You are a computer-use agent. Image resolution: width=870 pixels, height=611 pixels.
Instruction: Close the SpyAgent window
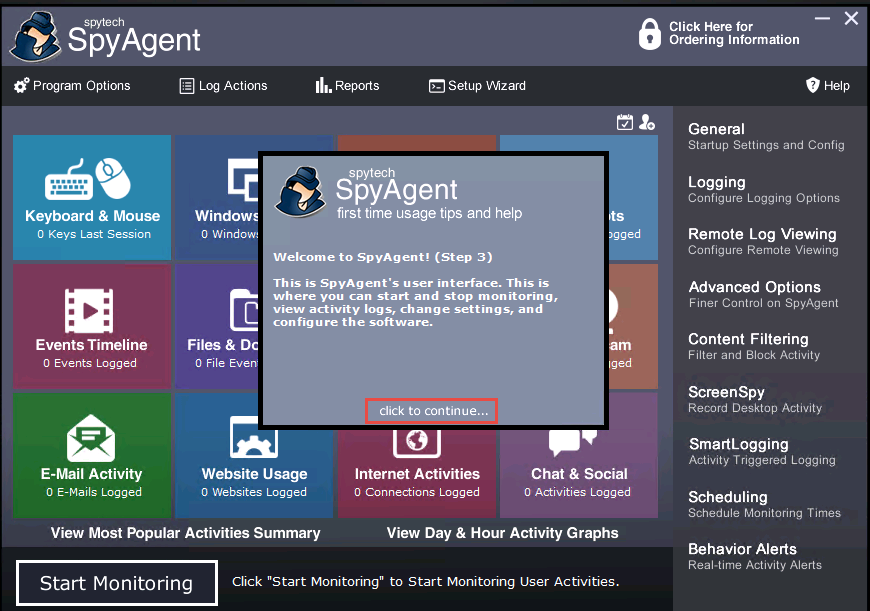[851, 19]
